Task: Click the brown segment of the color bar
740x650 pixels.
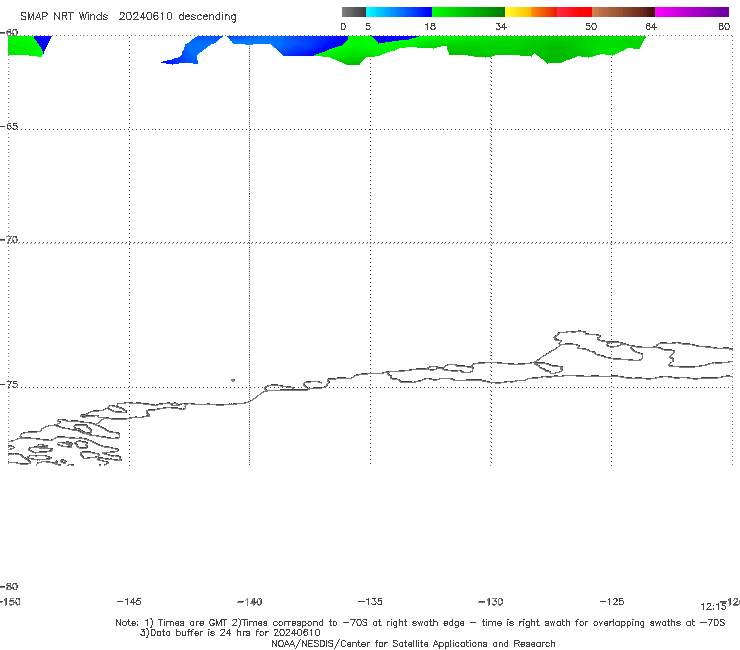Action: pos(623,12)
